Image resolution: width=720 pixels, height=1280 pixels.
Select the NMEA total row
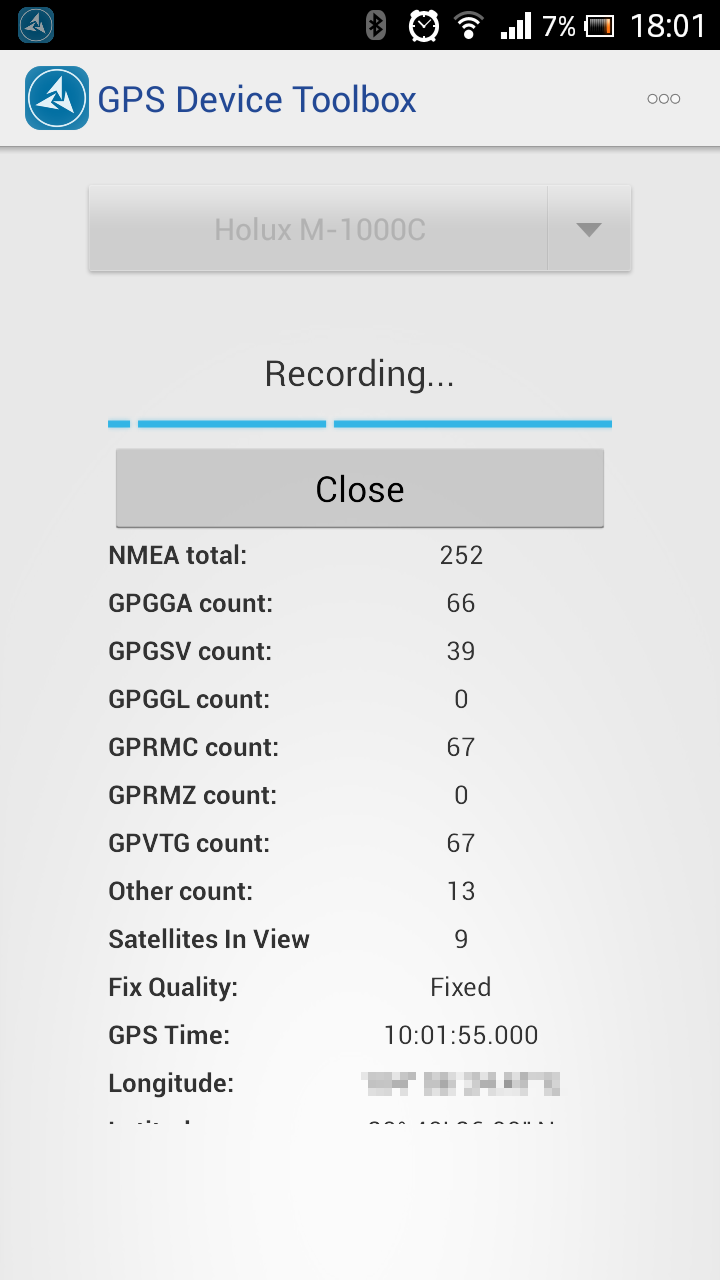tap(360, 555)
